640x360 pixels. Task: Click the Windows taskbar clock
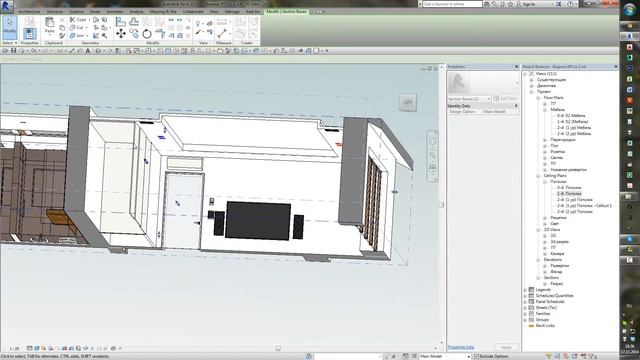click(629, 349)
